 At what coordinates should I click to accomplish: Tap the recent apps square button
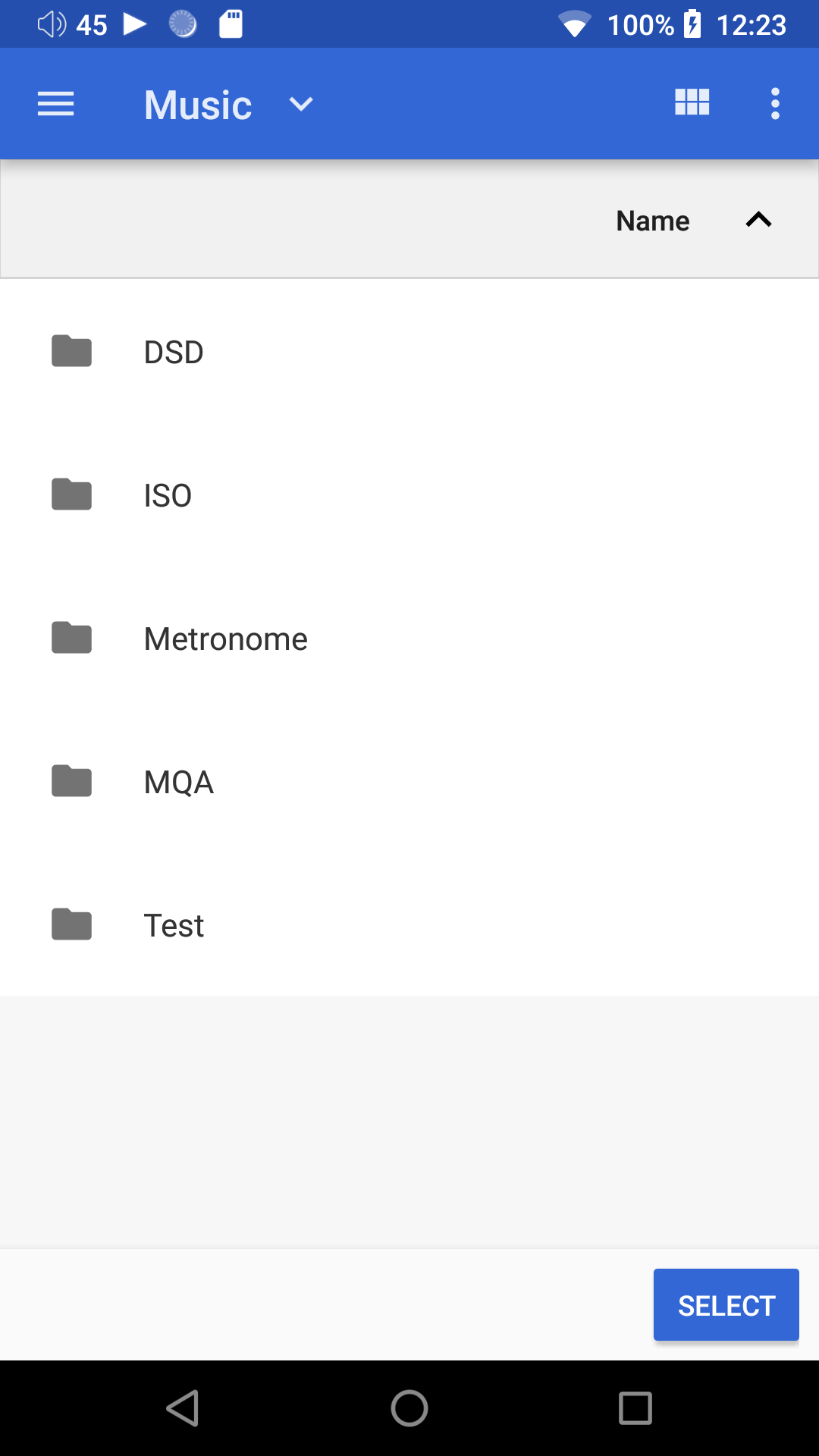pos(635,1408)
